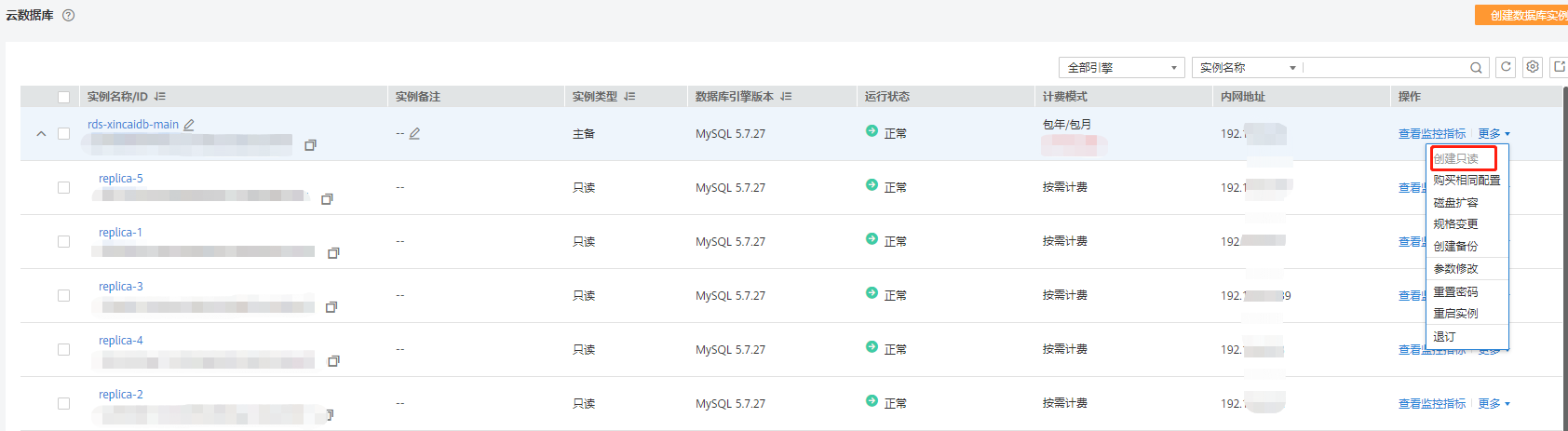Edit remark of rds-xincaidb-main
Viewport: 1568px width, 431px height.
pyautogui.click(x=414, y=134)
